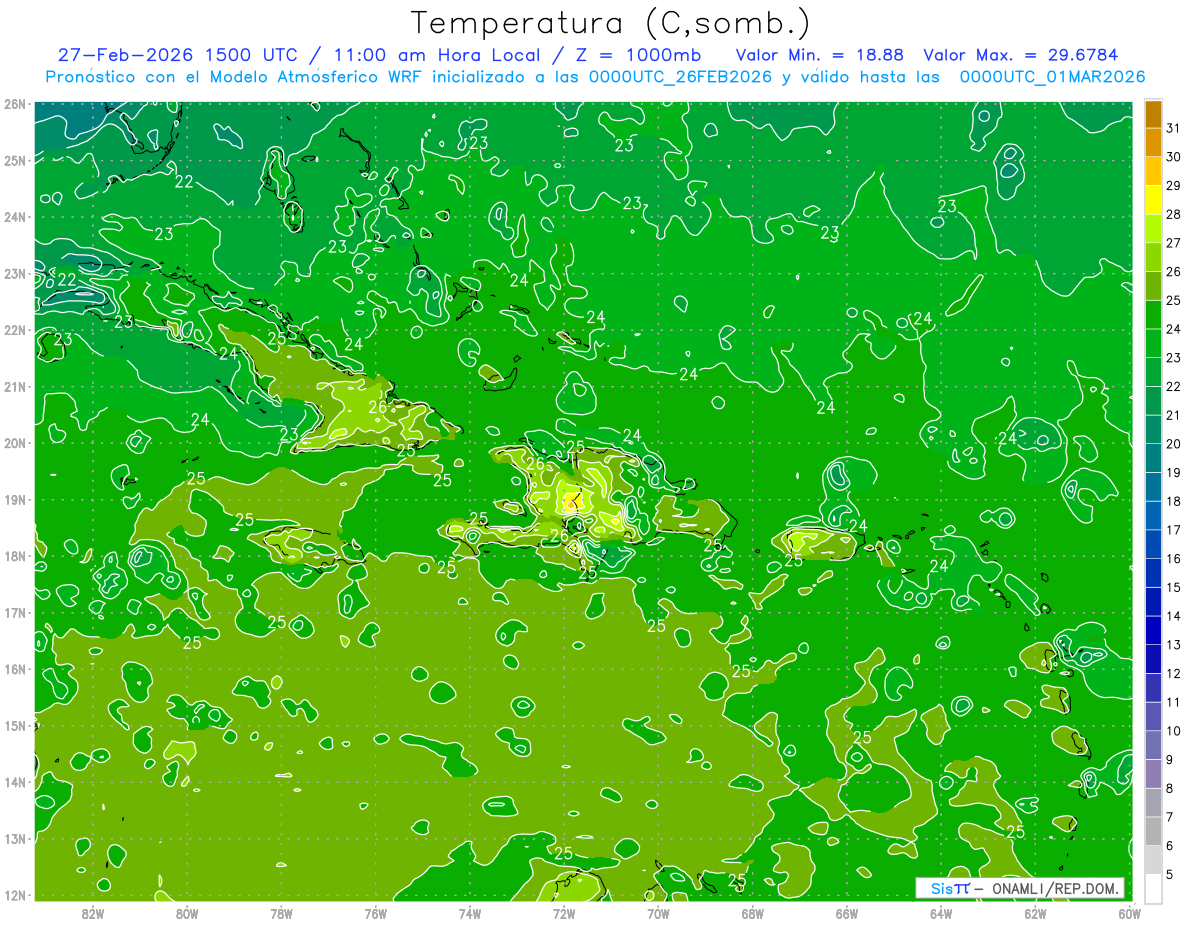Select the gold swatch between 29 and 30
The height and width of the screenshot is (927, 1200).
pyautogui.click(x=1153, y=172)
